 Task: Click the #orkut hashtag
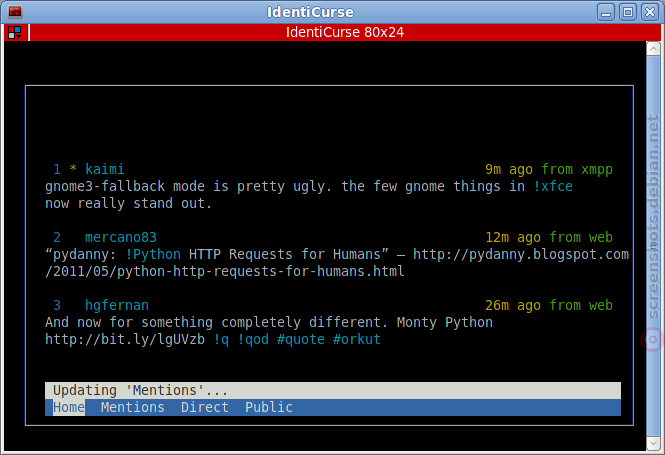[x=357, y=339]
